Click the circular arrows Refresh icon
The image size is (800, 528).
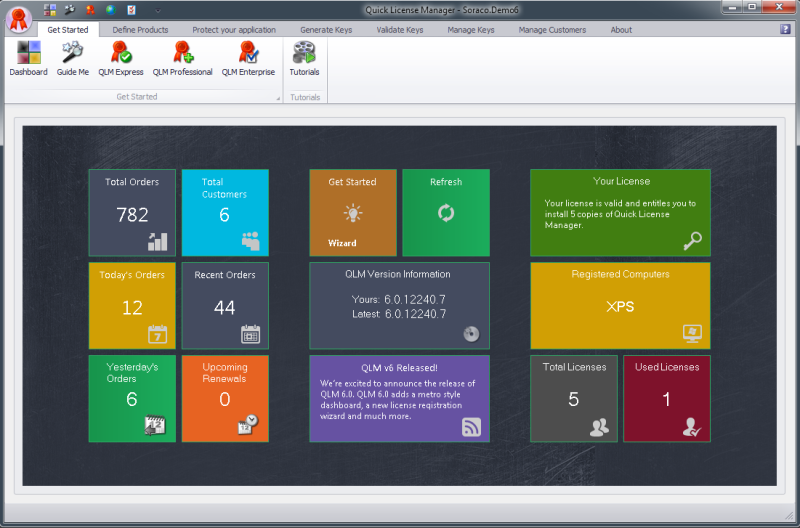point(446,213)
